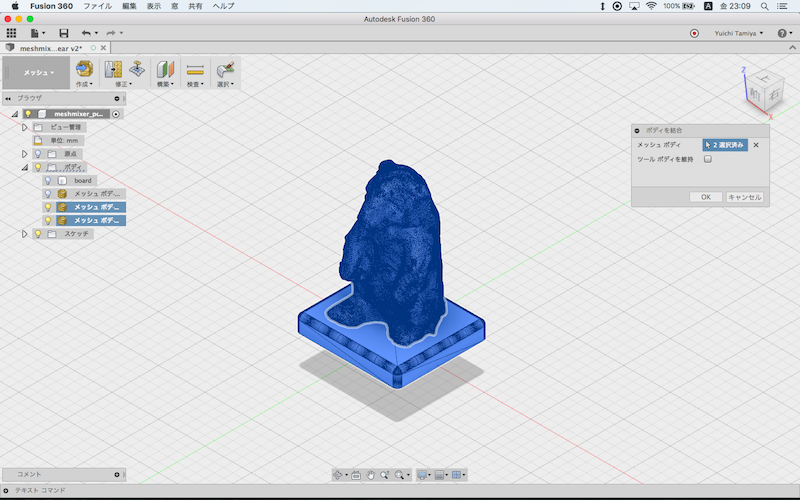Click the 作成 mesh create tool icon
800x500 pixels.
point(84,69)
